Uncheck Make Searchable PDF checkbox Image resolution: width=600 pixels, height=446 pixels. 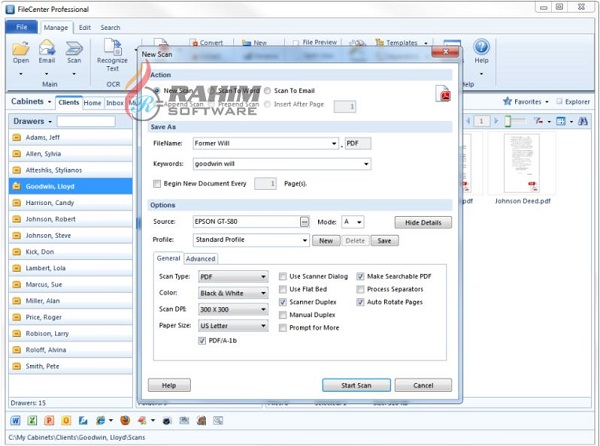(x=360, y=277)
